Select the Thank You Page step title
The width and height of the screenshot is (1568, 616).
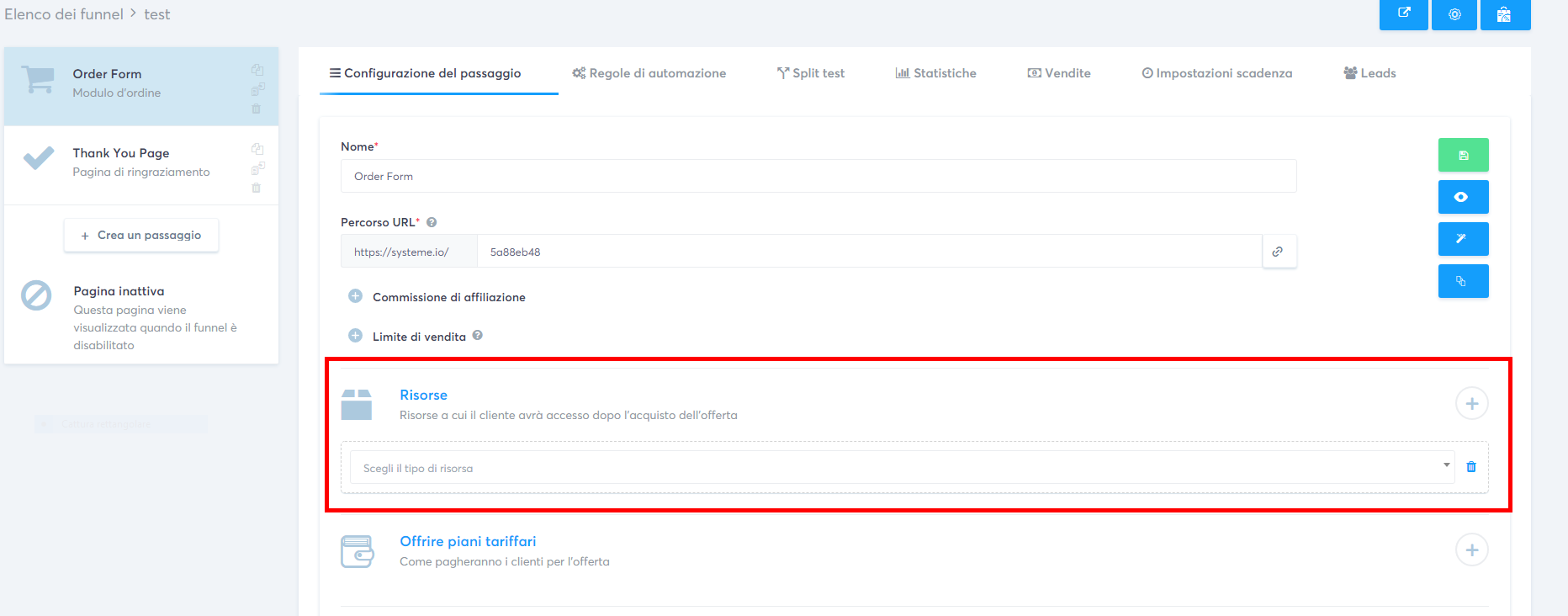point(121,153)
